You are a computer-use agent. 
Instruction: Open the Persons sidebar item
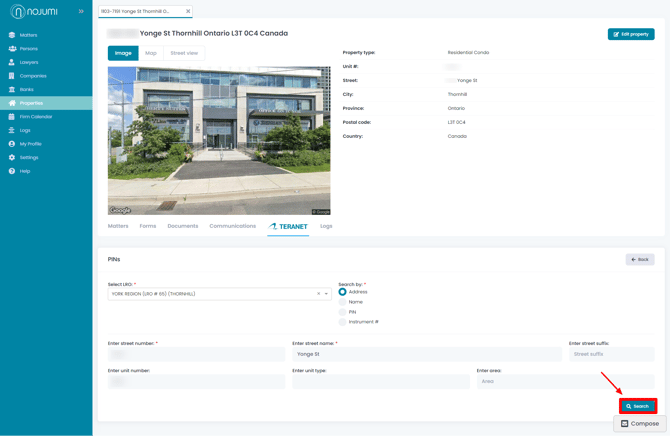(x=28, y=48)
